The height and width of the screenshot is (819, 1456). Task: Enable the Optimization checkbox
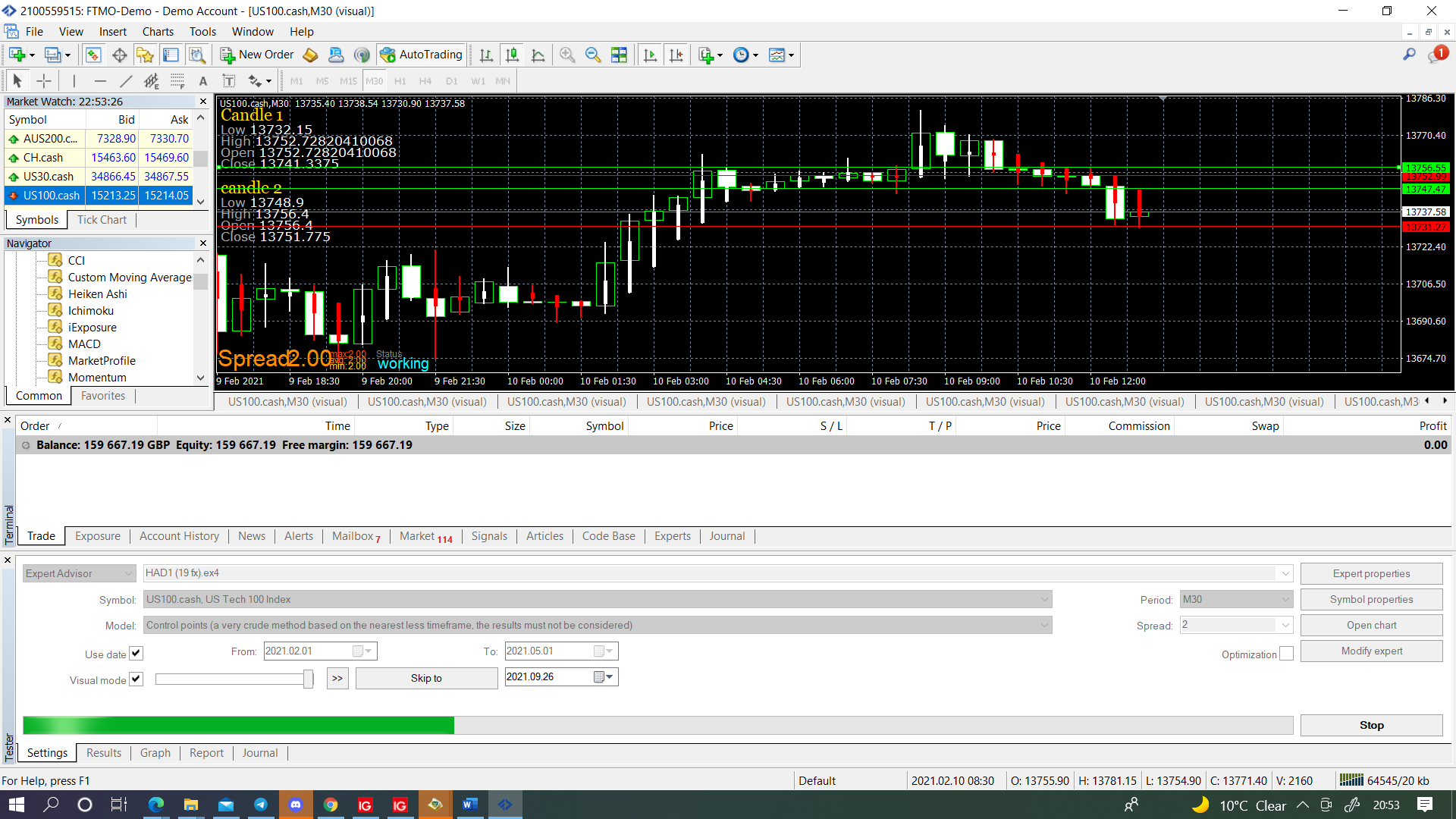click(1286, 654)
